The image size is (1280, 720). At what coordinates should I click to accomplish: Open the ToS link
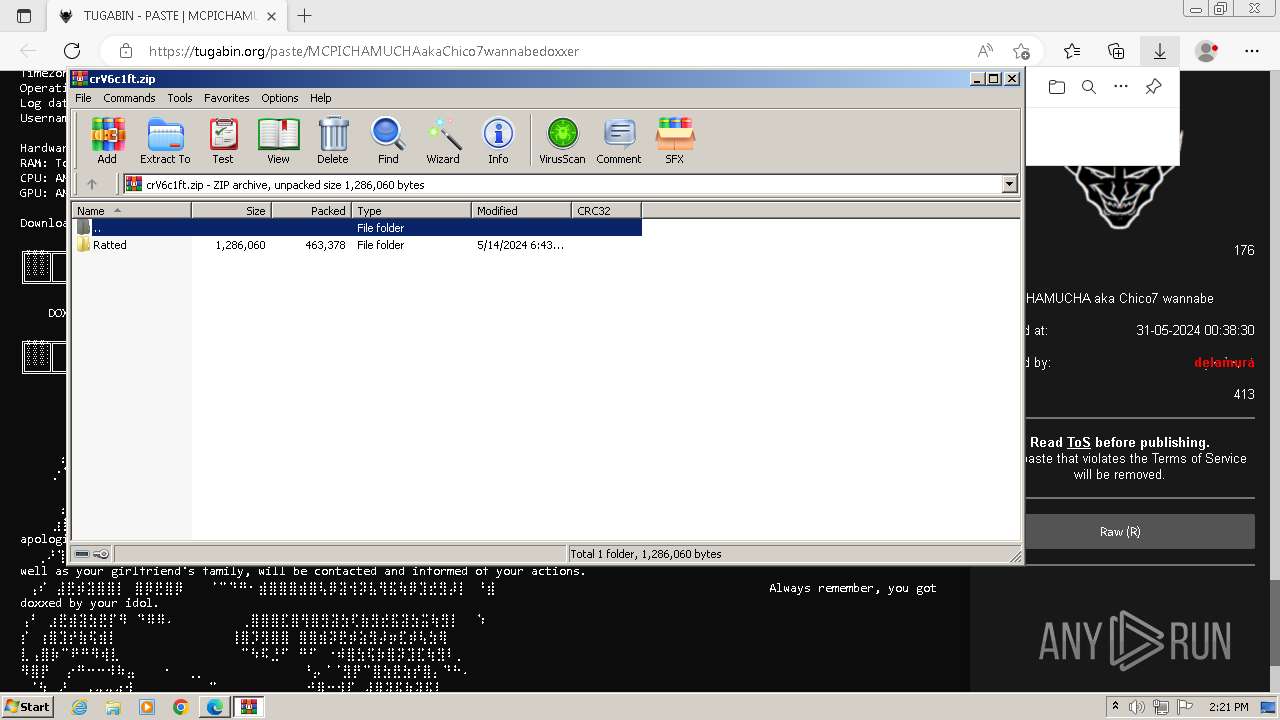[1078, 442]
